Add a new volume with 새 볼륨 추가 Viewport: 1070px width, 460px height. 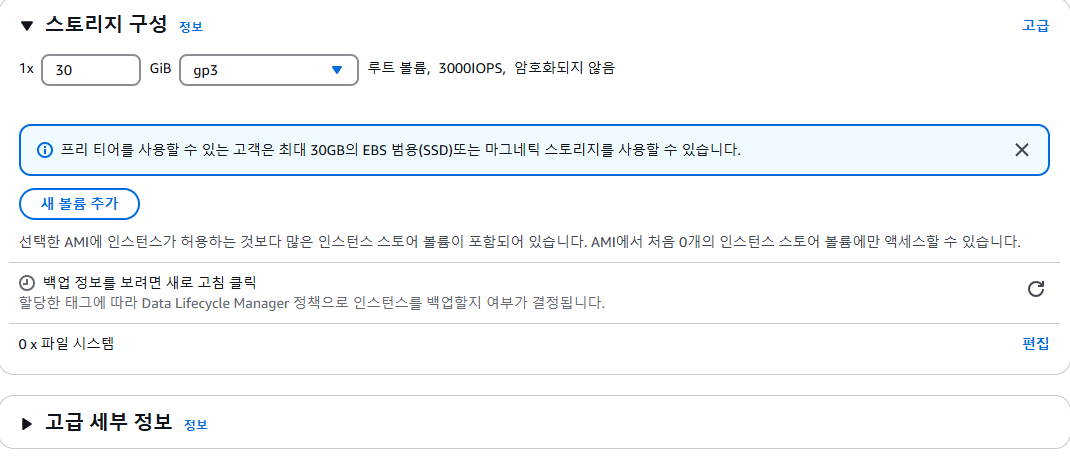[79, 203]
